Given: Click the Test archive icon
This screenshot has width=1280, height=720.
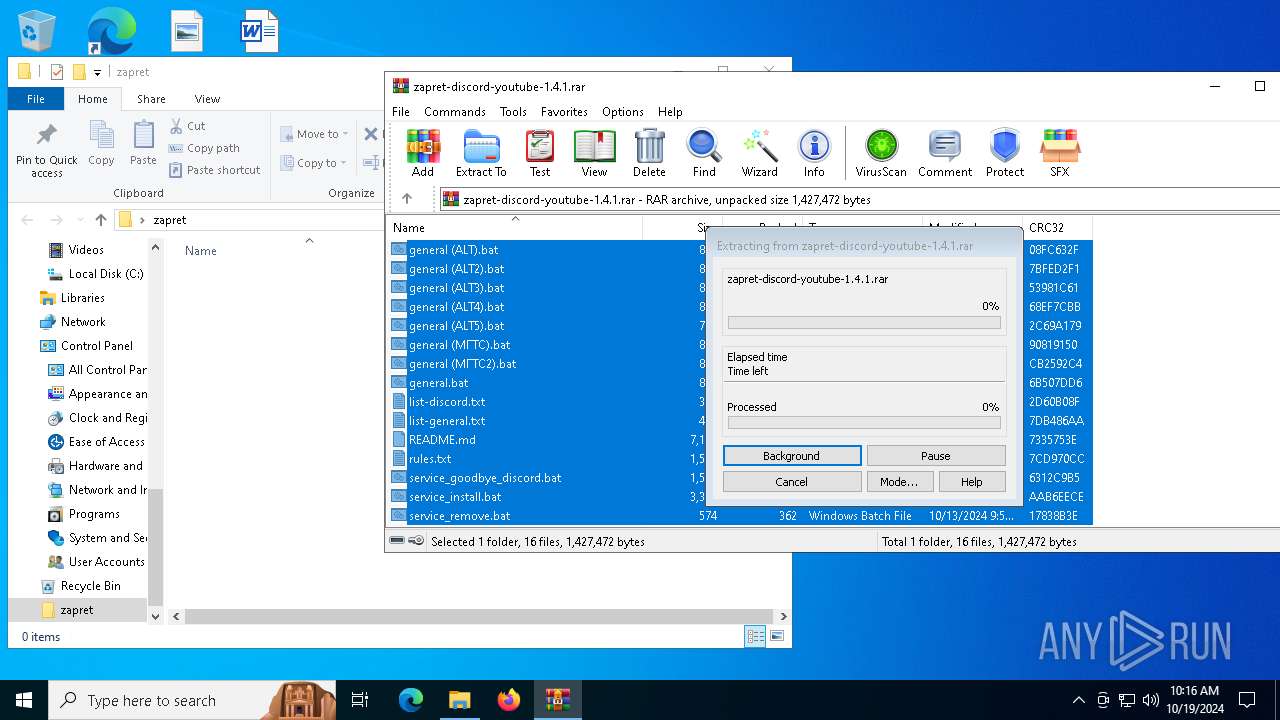Looking at the screenshot, I should (540, 153).
